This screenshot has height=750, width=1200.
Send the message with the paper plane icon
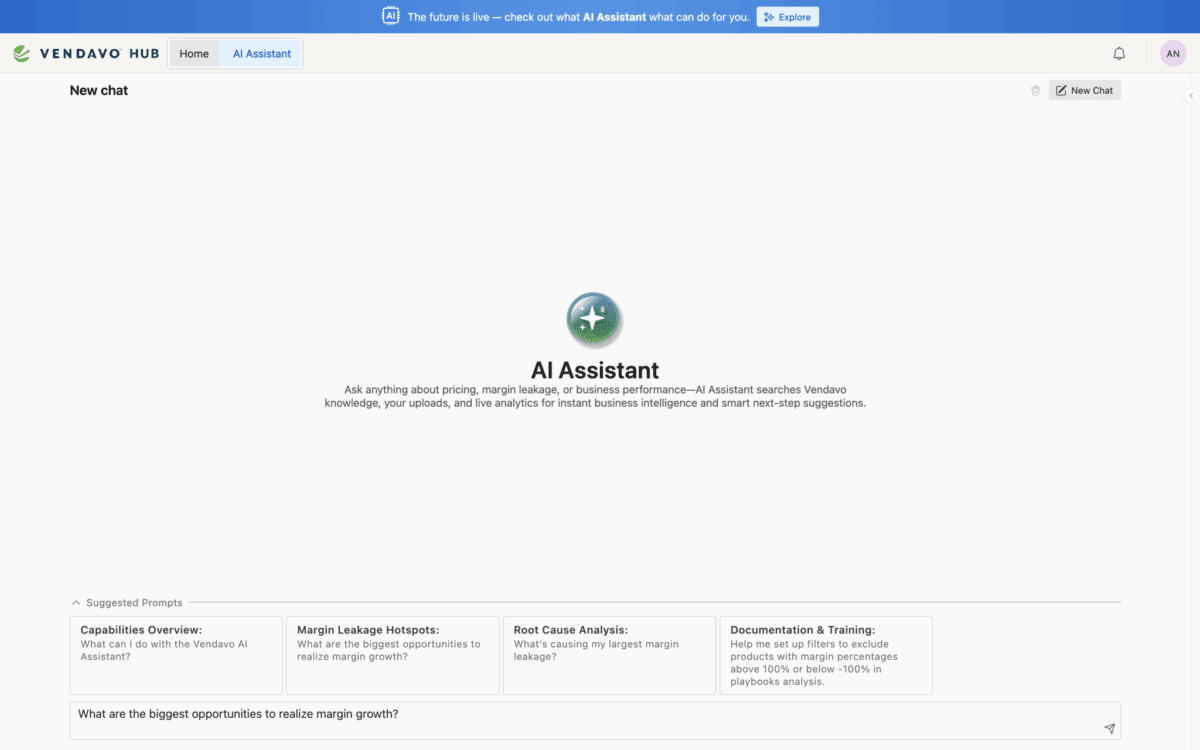pos(1109,729)
